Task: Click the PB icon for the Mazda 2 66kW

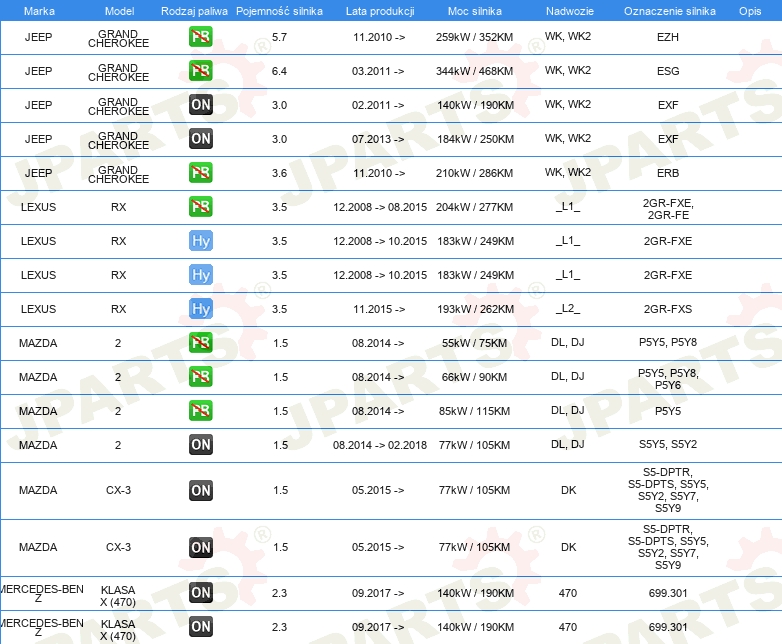Action: point(201,377)
